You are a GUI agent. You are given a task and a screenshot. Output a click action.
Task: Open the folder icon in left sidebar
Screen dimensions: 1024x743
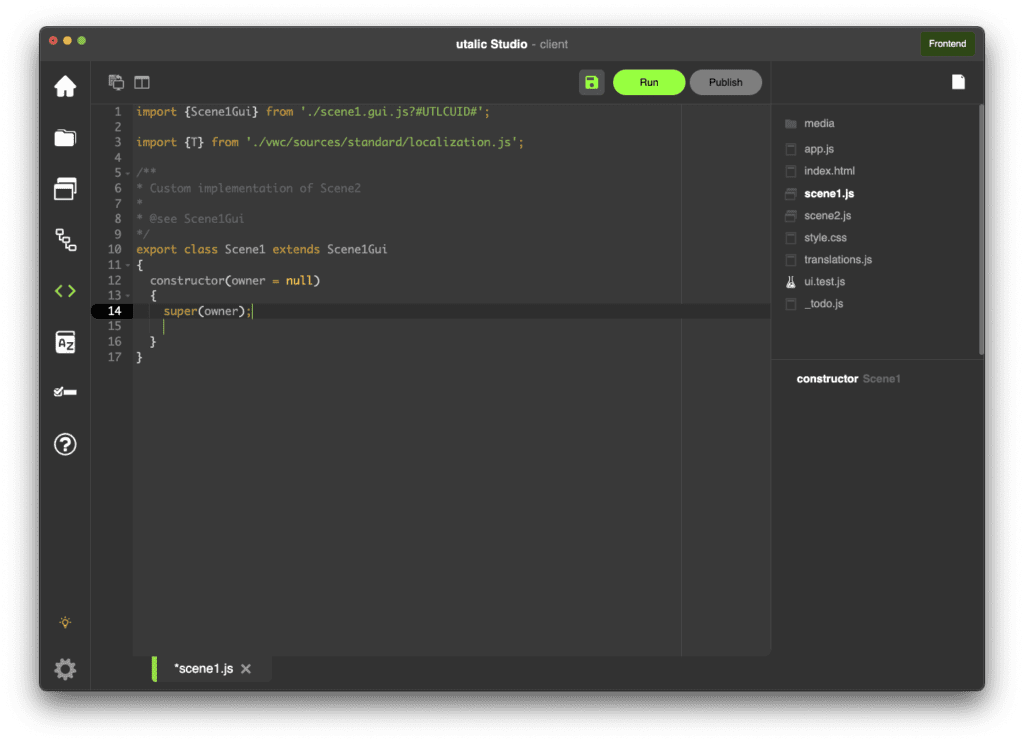(x=65, y=138)
